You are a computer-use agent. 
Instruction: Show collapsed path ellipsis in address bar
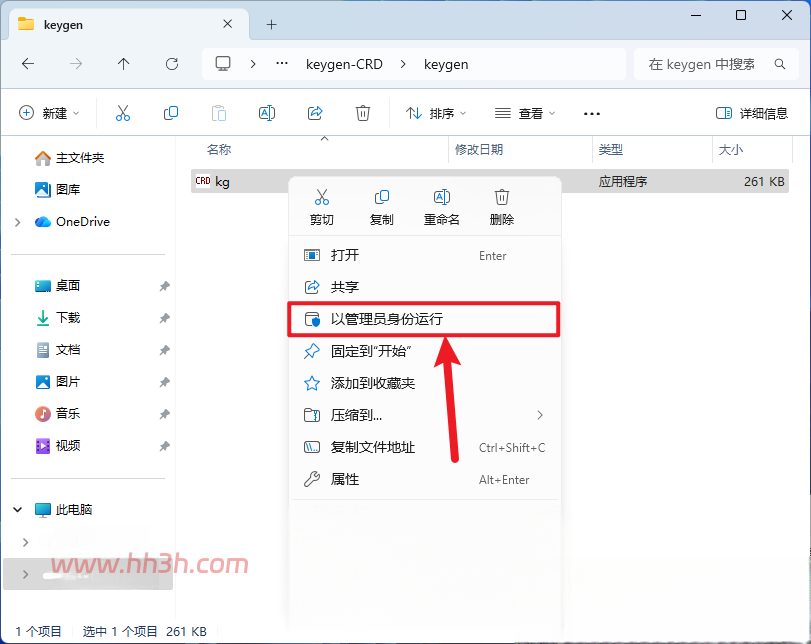click(x=282, y=64)
